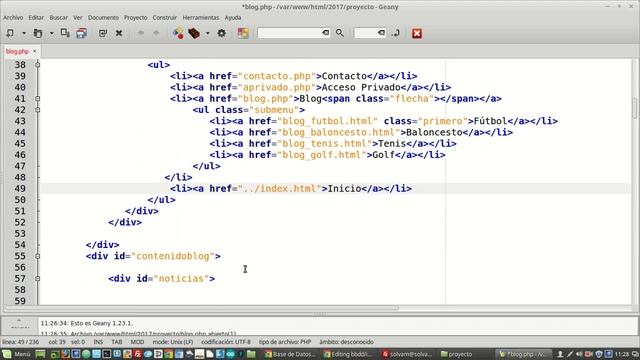The image size is (640, 360).
Task: Click the vertical scrollbar thumb of editor
Action: 635,108
